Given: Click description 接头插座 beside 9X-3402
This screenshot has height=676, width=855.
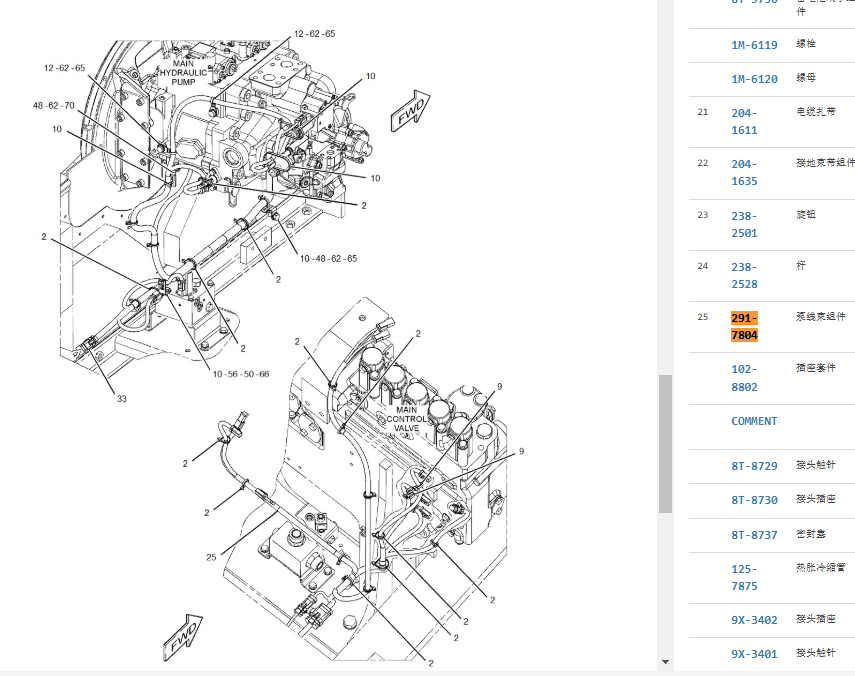Looking at the screenshot, I should pyautogui.click(x=815, y=619).
